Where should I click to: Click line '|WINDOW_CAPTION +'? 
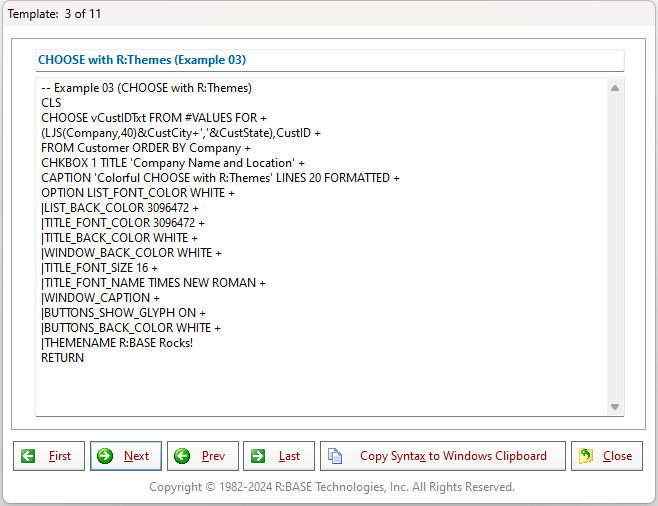click(101, 298)
